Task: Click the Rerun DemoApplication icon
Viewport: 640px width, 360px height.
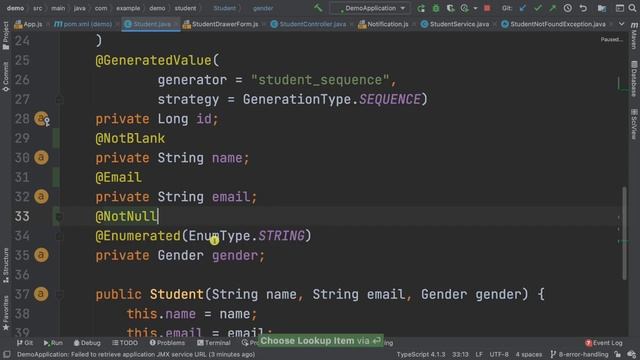Action: [421, 8]
